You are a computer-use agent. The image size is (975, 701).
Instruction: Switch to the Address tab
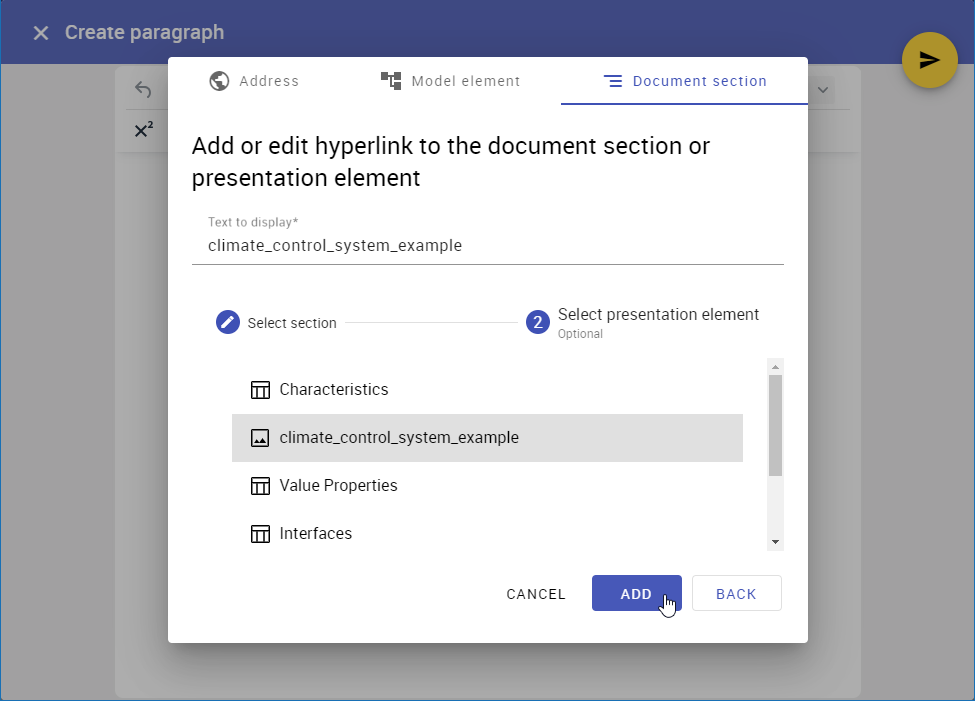coord(254,81)
